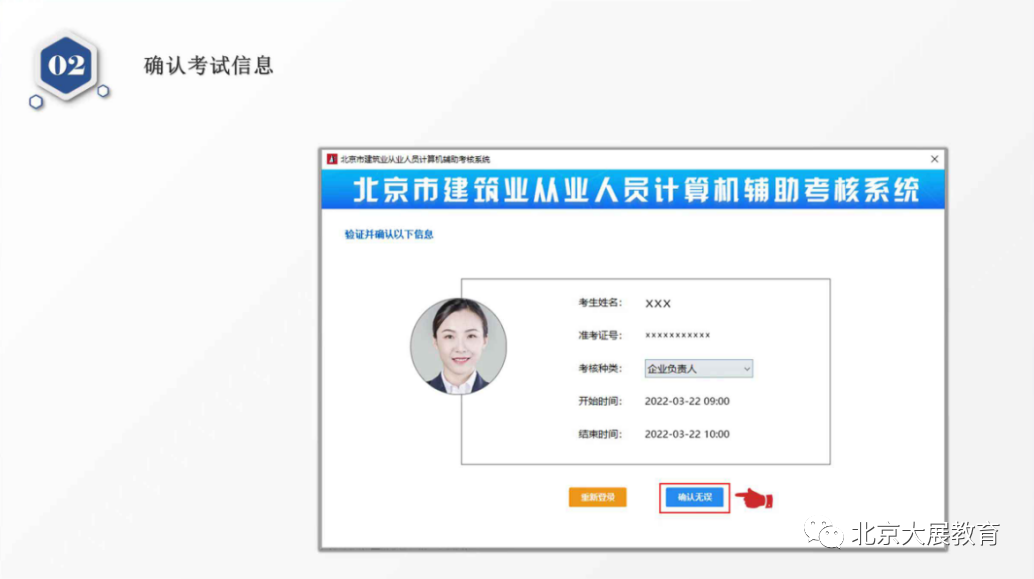Open the 考核种类 dropdown arrow

746,369
